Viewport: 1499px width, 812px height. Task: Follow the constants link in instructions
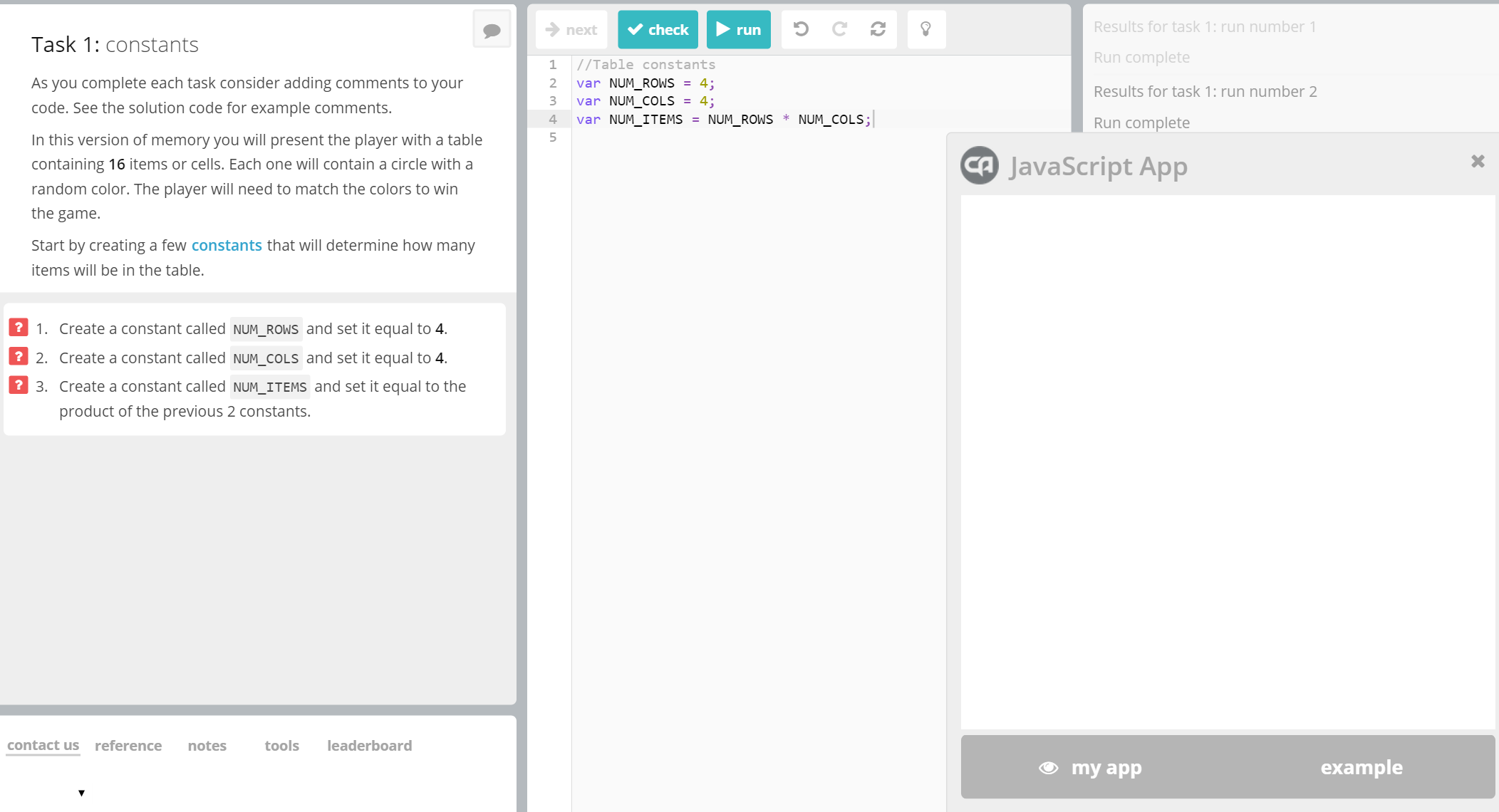[227, 245]
